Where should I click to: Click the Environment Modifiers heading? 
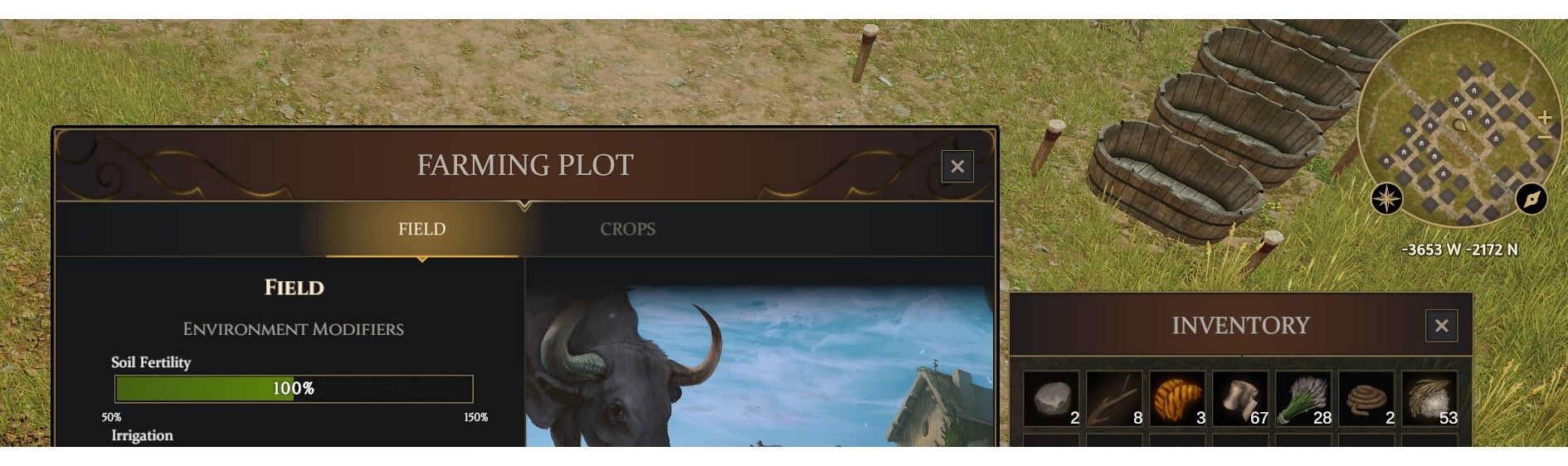click(293, 329)
